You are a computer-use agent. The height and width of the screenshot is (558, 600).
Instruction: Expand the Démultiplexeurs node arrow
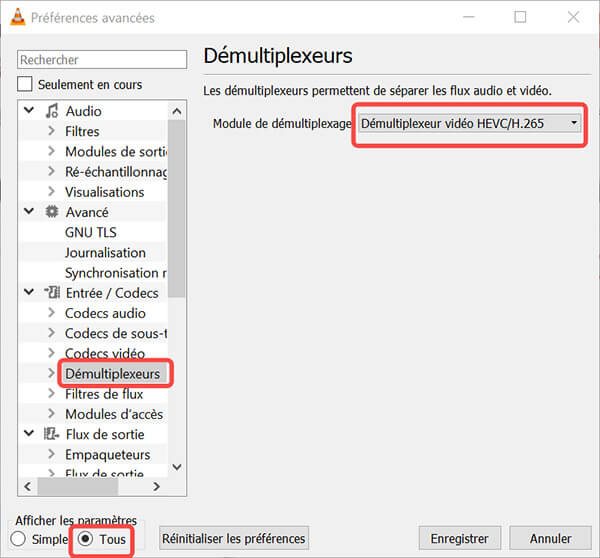[x=51, y=374]
